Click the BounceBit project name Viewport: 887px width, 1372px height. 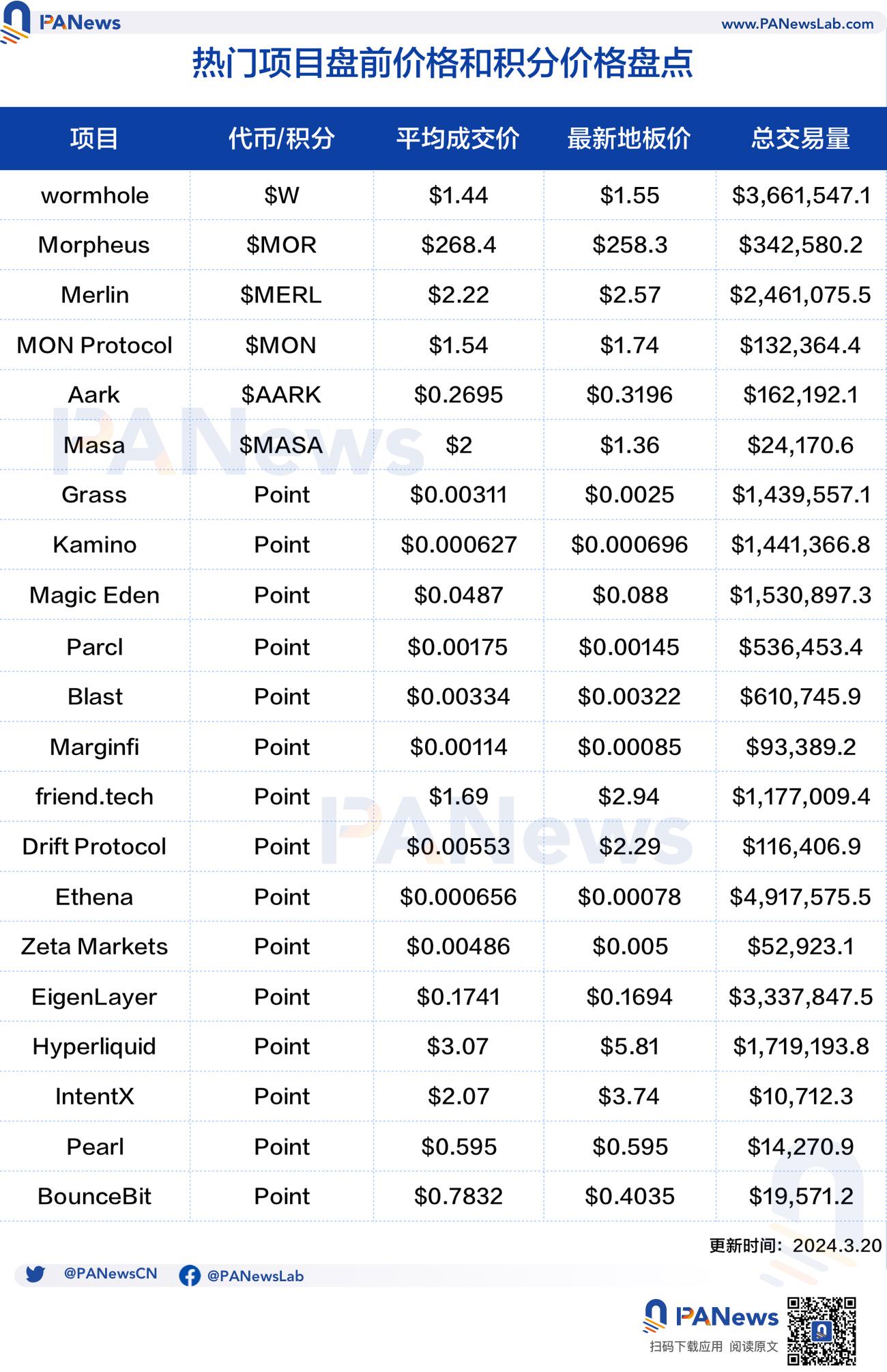point(94,1197)
